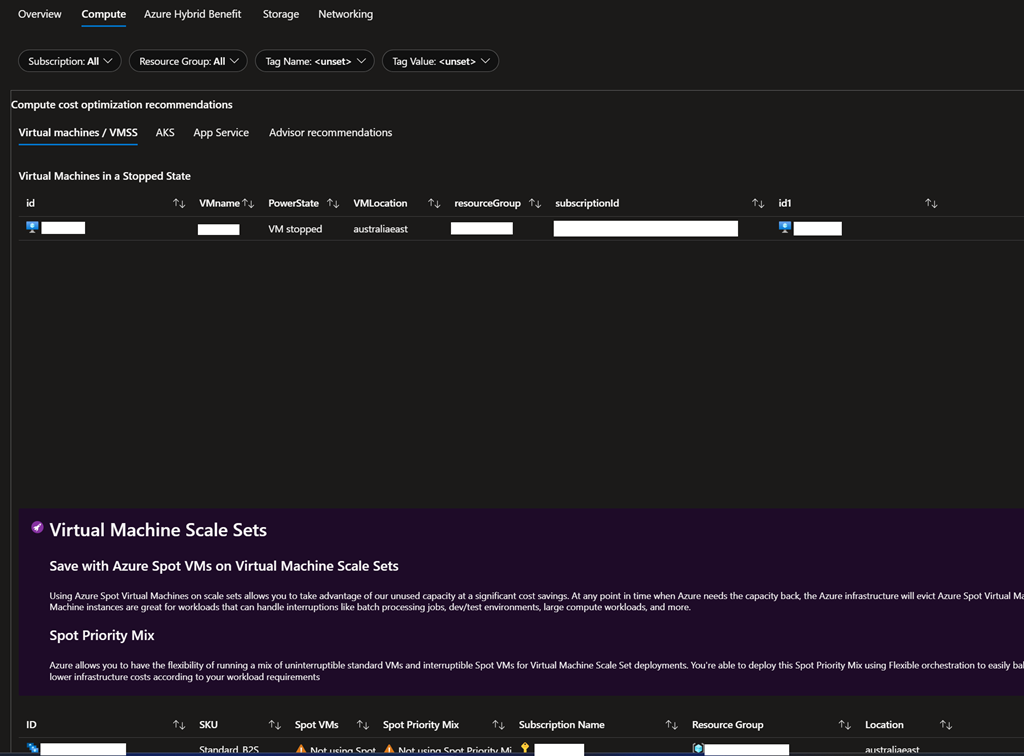Open the Storage tab
This screenshot has height=756, width=1024.
tap(280, 14)
